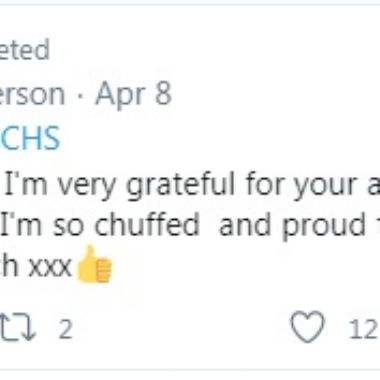
Task: Click the word 'grateful' in the tweet
Action: pyautogui.click(x=181, y=185)
